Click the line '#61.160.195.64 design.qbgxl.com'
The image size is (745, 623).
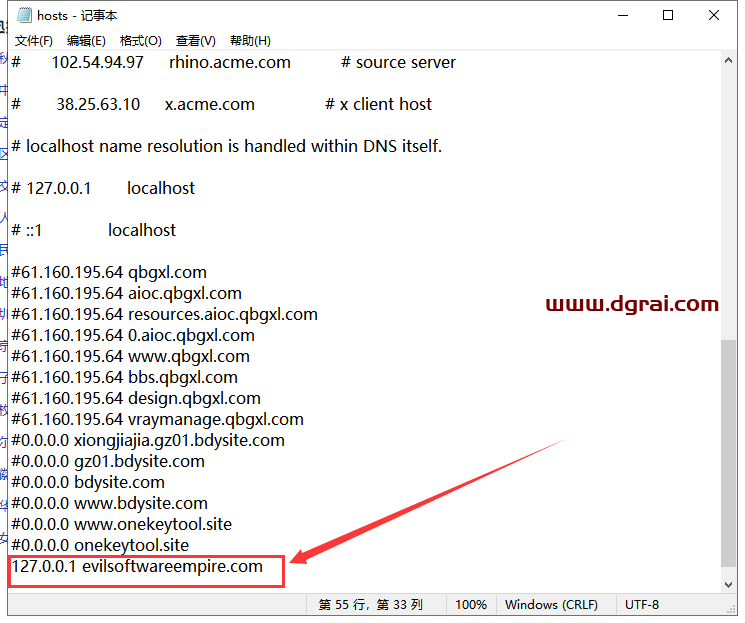tap(136, 398)
